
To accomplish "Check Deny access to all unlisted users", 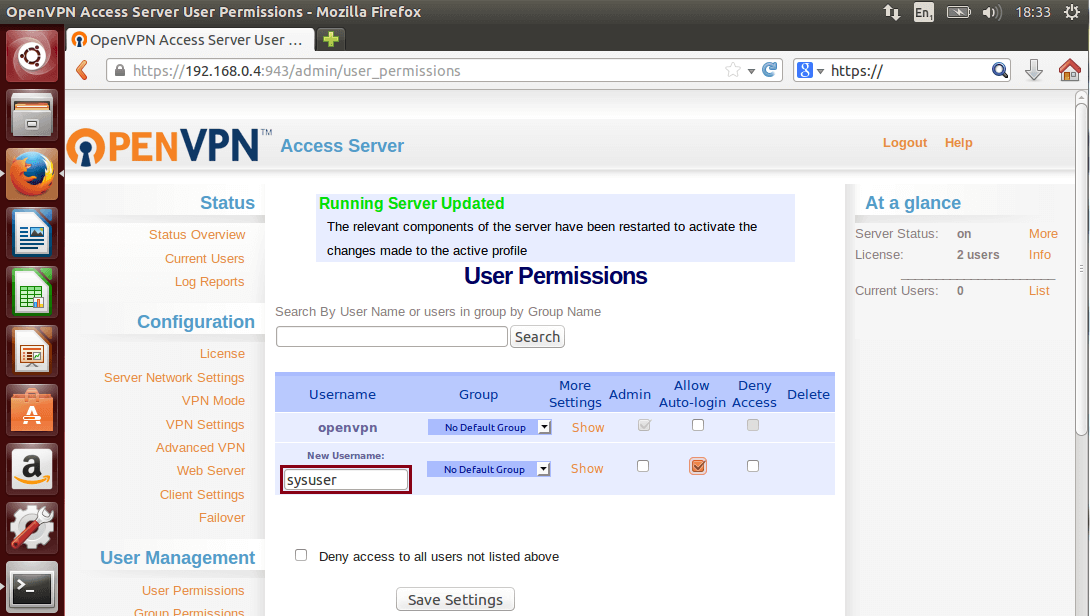I will [x=301, y=555].
